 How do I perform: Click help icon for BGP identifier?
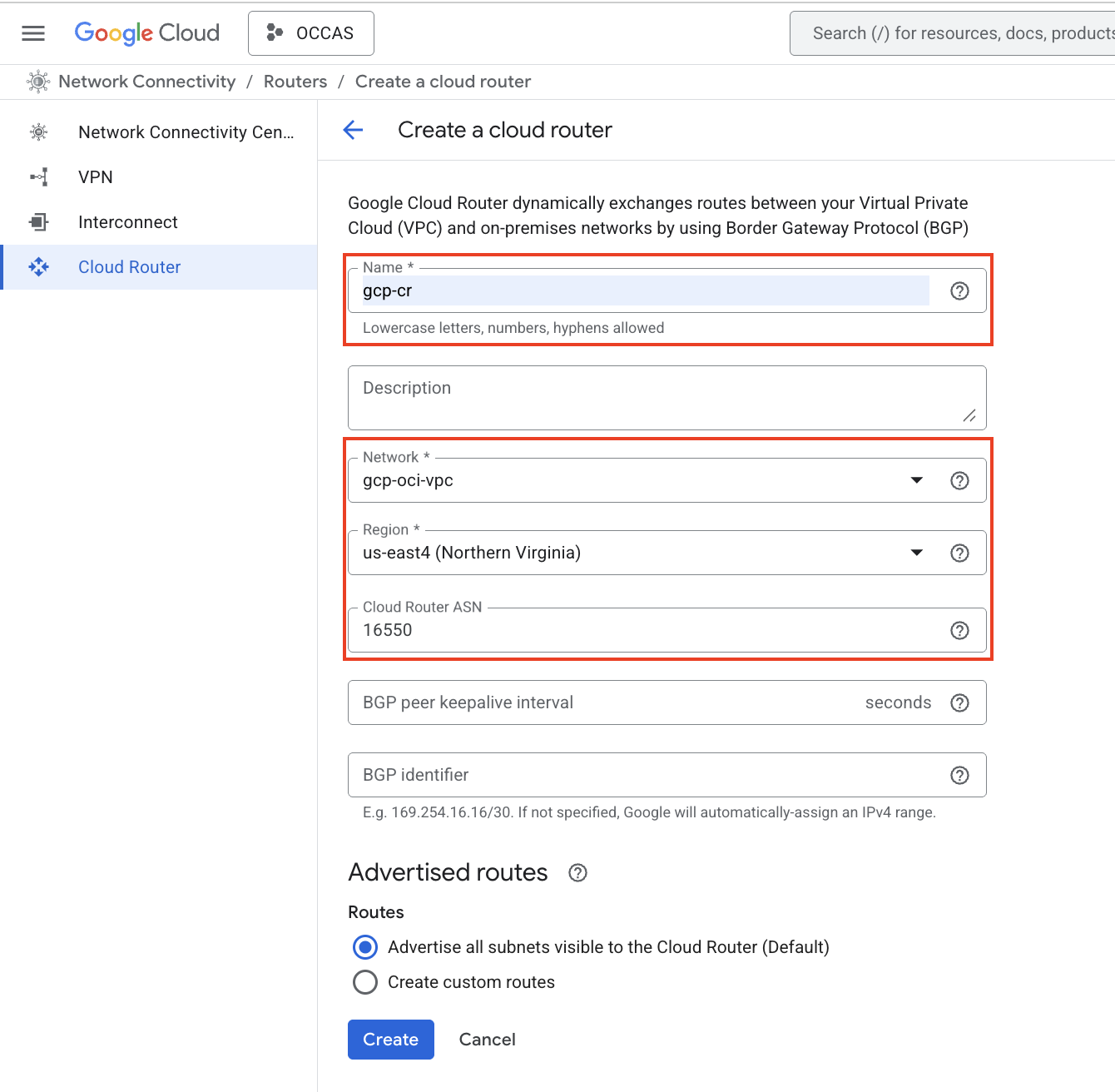click(959, 775)
